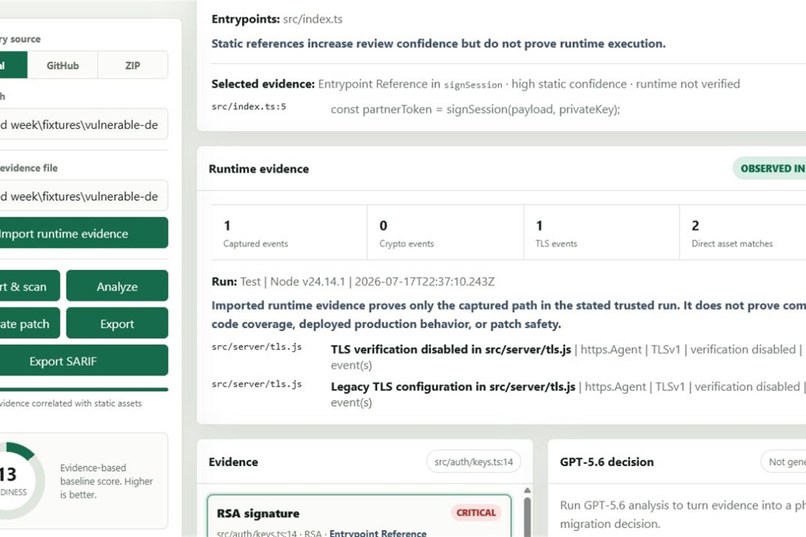This screenshot has width=806, height=537.
Task: Focus the repository path input field
Action: pyautogui.click(x=84, y=124)
